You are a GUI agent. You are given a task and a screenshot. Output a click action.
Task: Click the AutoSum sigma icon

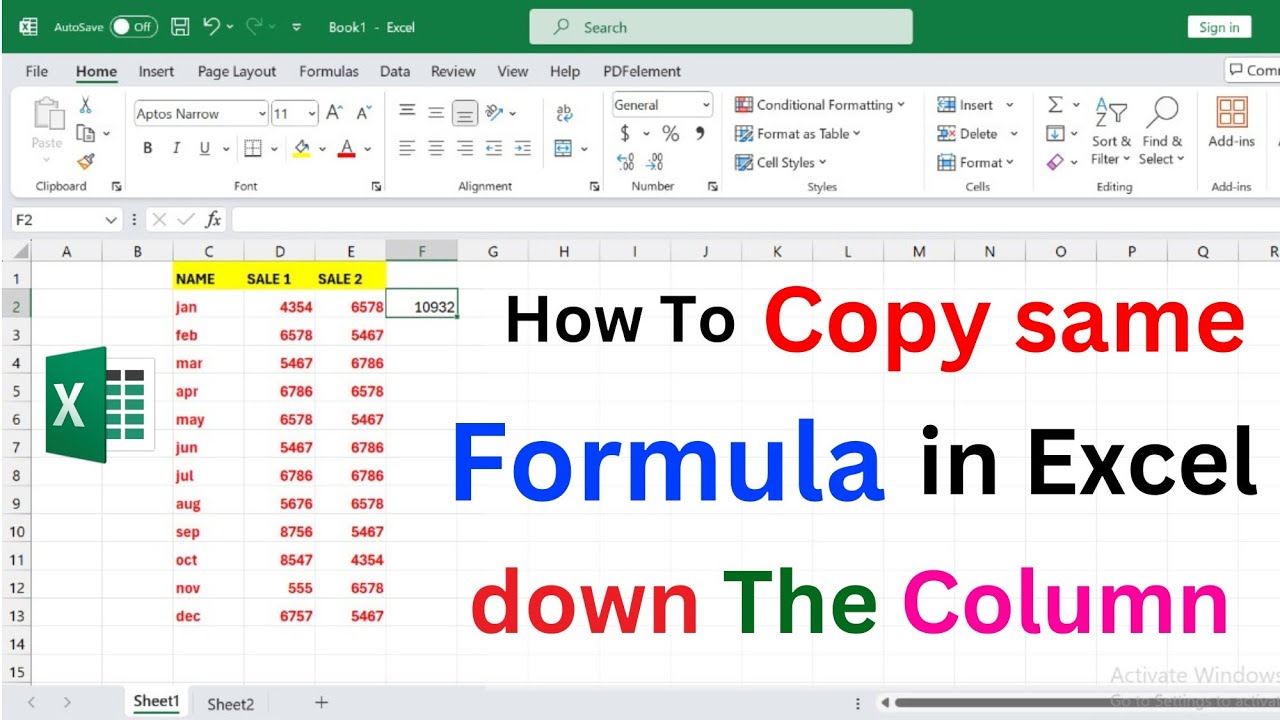tap(1055, 105)
